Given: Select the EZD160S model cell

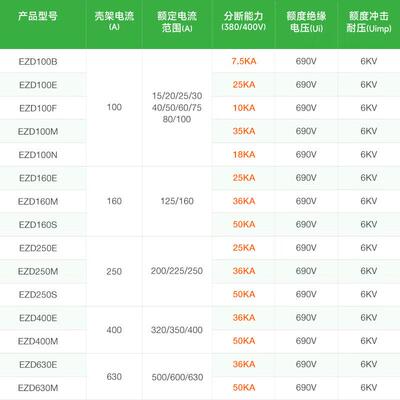Looking at the screenshot, I should click(x=38, y=225).
